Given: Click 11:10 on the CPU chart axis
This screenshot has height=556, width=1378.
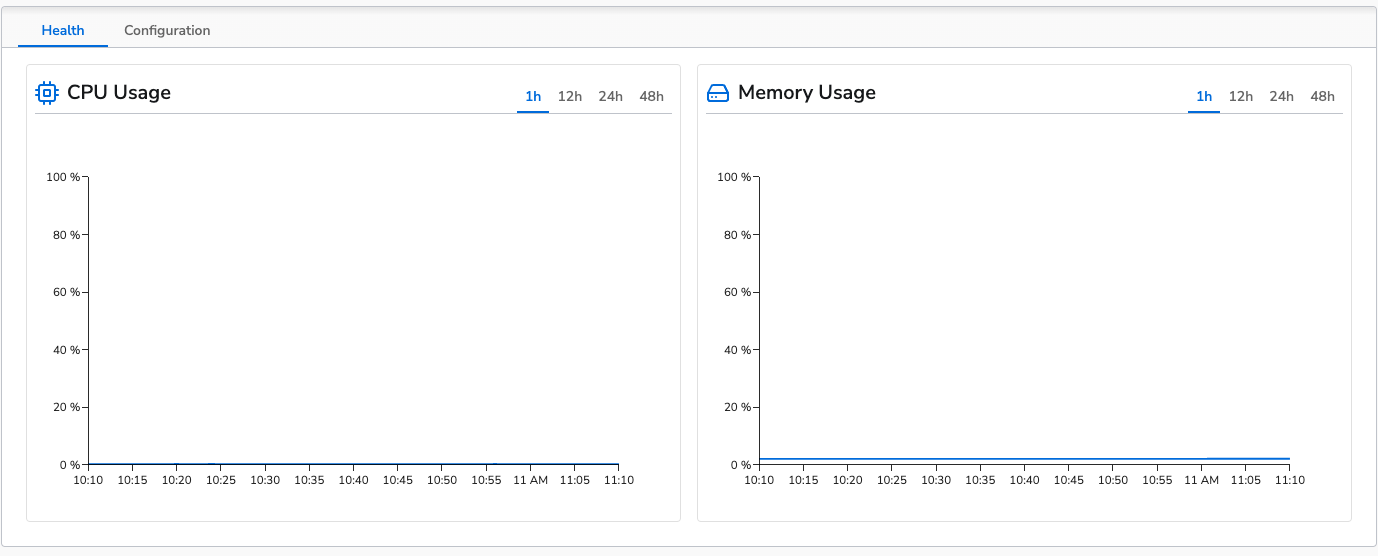Looking at the screenshot, I should 618,480.
